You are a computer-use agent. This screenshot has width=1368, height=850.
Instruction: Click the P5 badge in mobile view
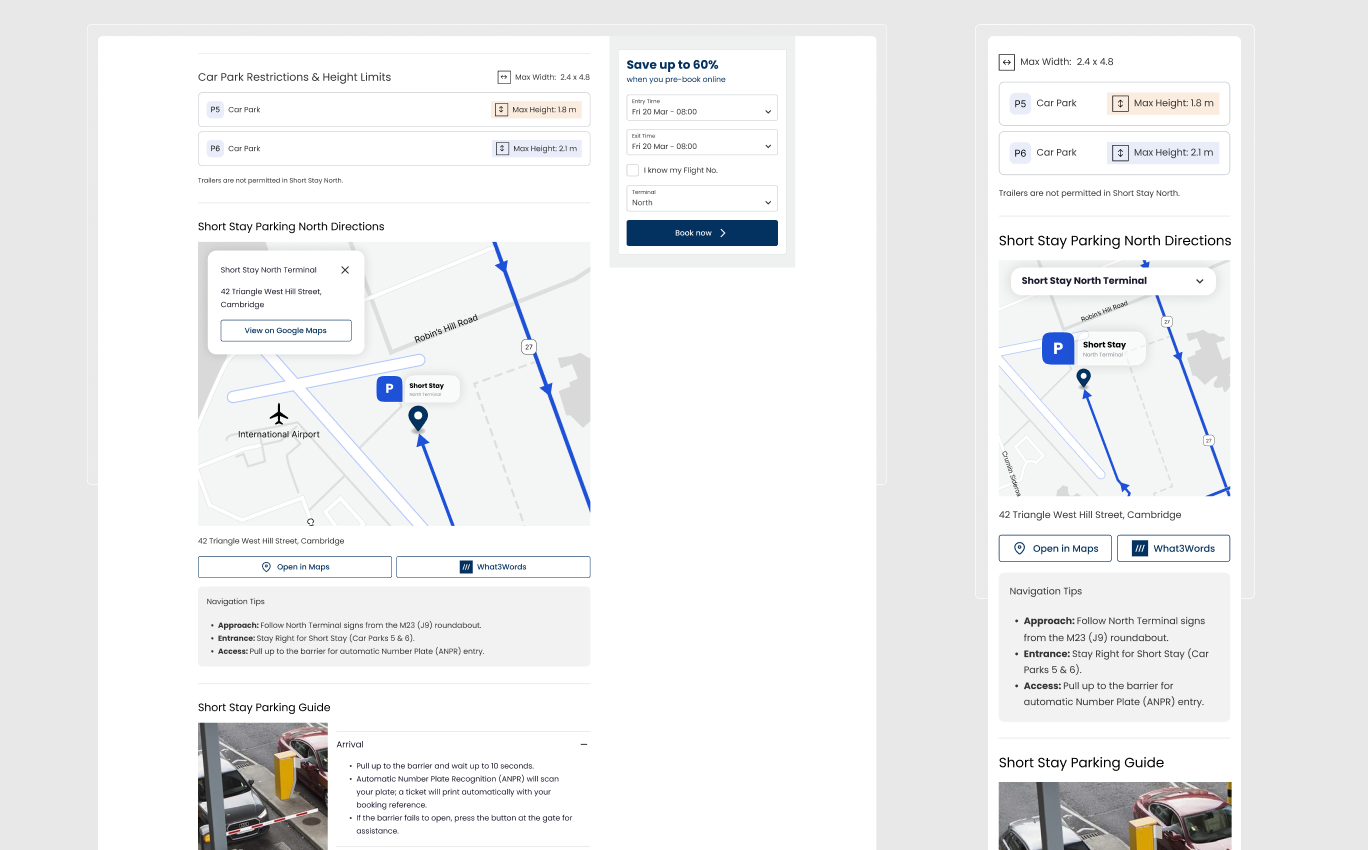pyautogui.click(x=1020, y=103)
